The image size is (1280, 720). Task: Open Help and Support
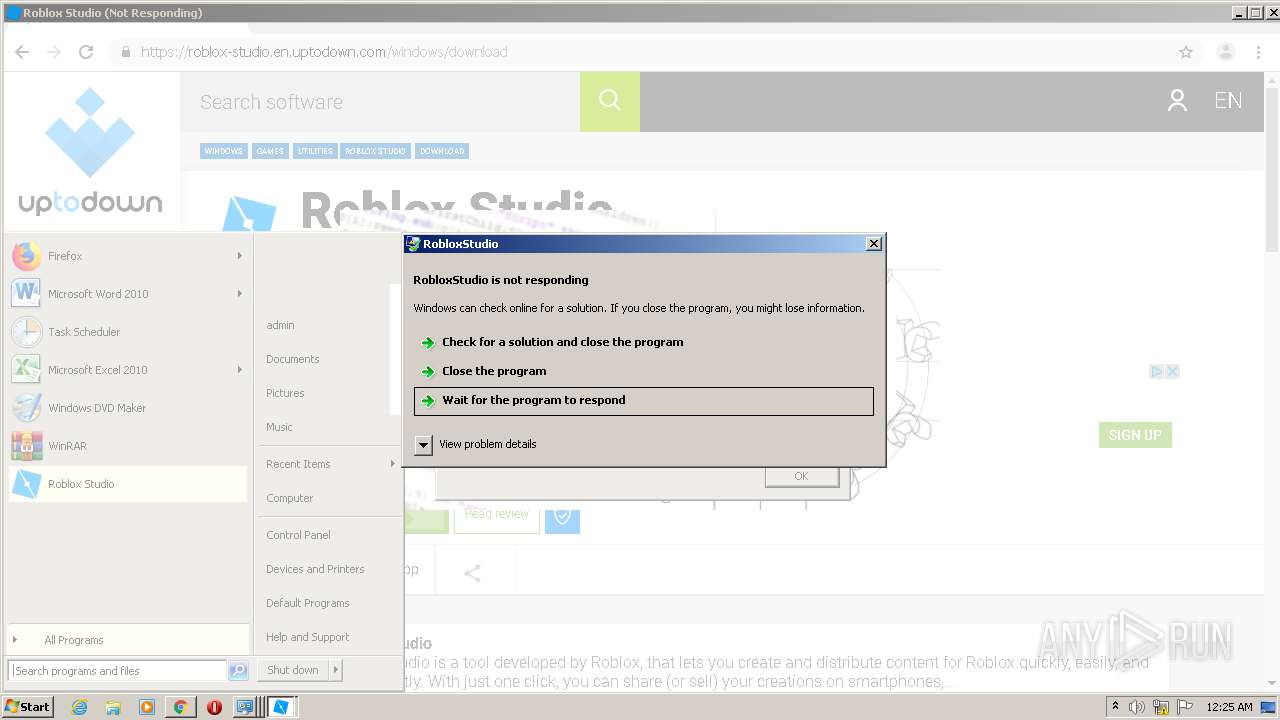[x=308, y=637]
